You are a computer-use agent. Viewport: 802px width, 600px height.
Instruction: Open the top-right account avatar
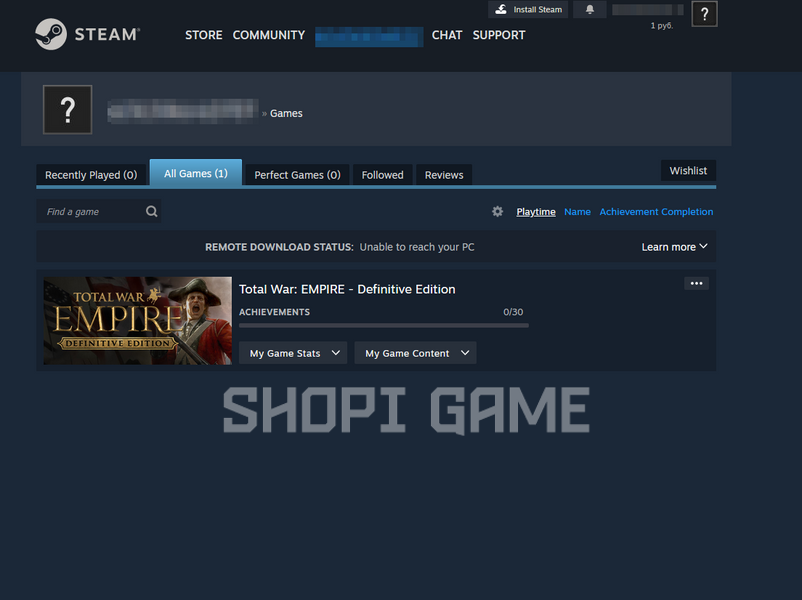coord(704,14)
